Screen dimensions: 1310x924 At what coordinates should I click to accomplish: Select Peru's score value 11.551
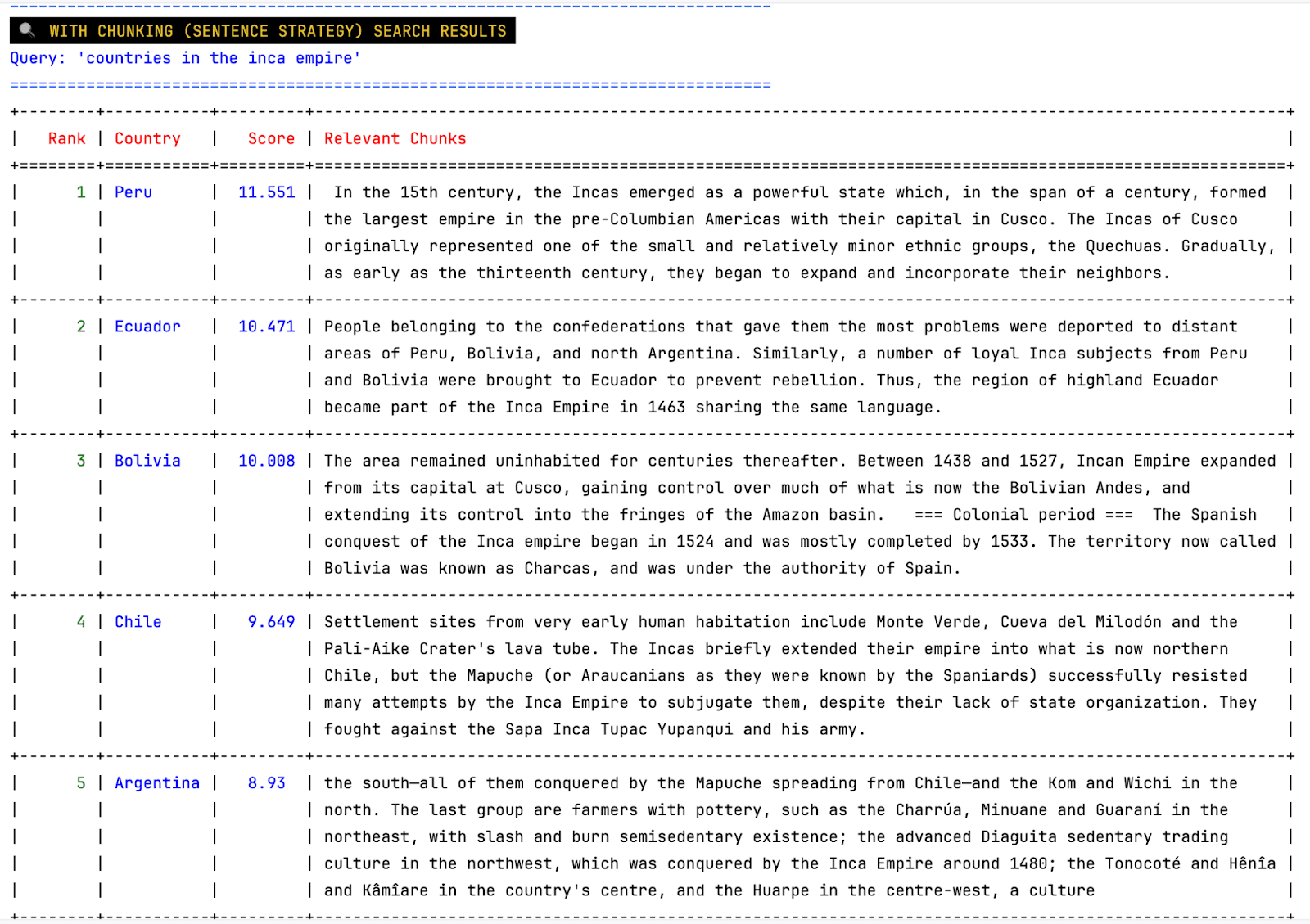pyautogui.click(x=266, y=192)
